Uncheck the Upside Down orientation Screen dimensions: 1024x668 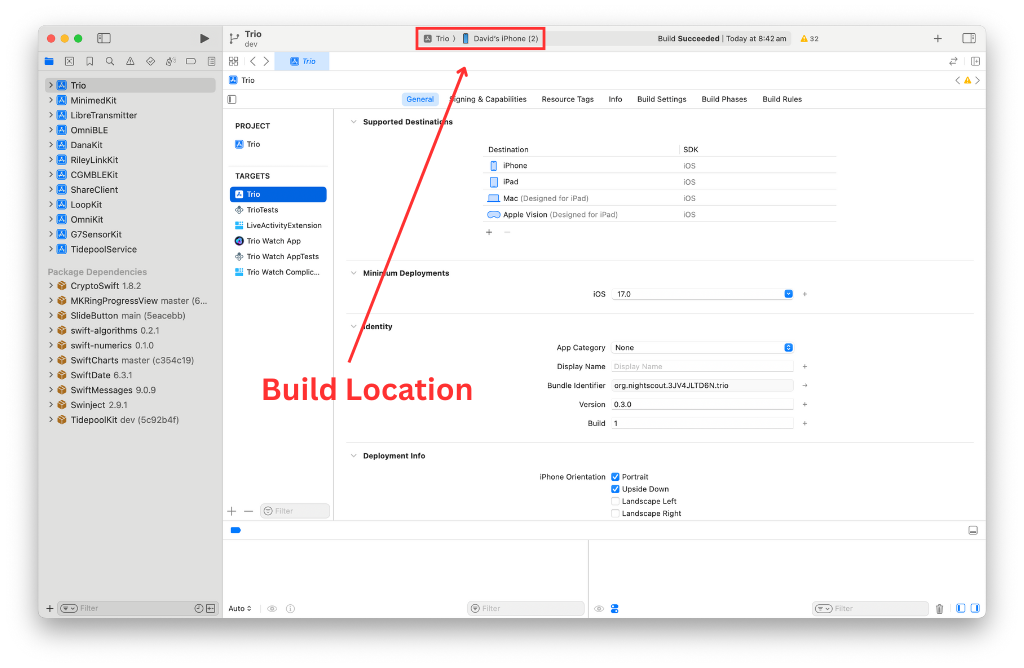(615, 489)
